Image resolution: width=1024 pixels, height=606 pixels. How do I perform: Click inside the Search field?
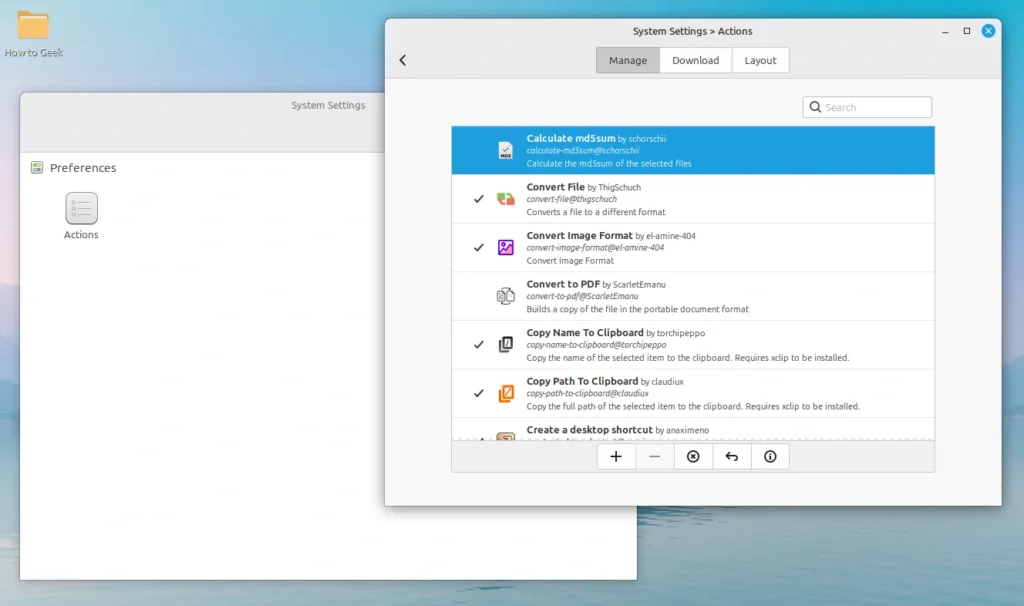pyautogui.click(x=870, y=106)
